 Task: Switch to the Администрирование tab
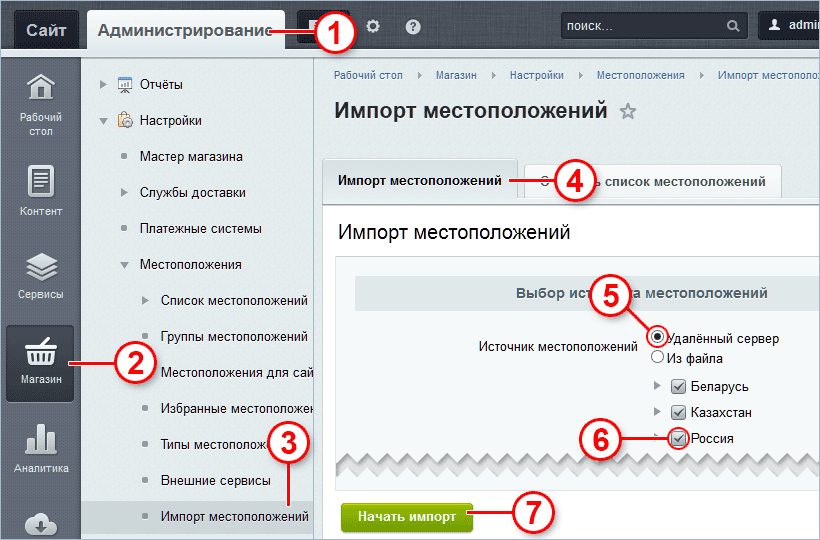186,30
